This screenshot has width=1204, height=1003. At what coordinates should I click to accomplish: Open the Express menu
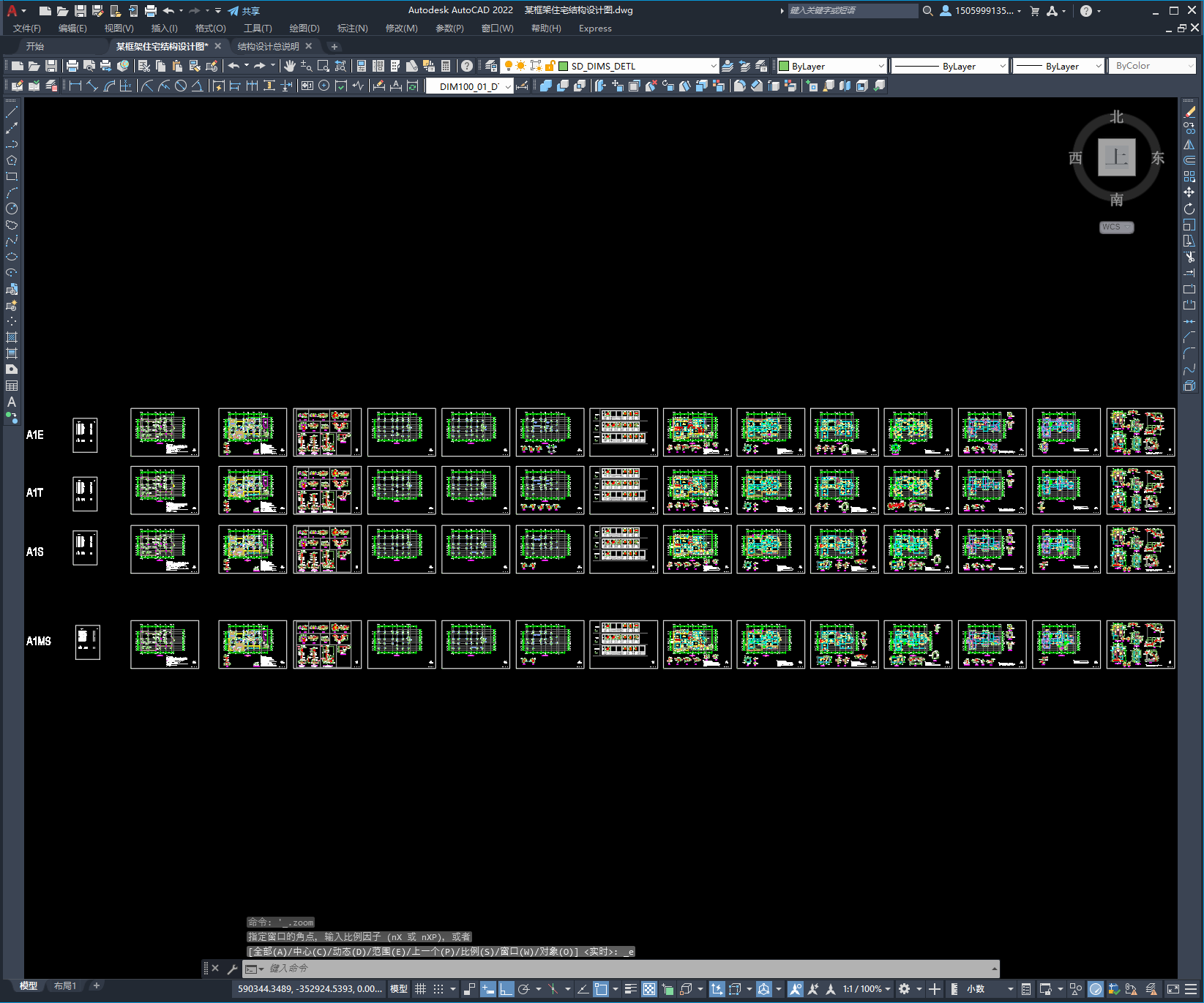click(x=595, y=29)
